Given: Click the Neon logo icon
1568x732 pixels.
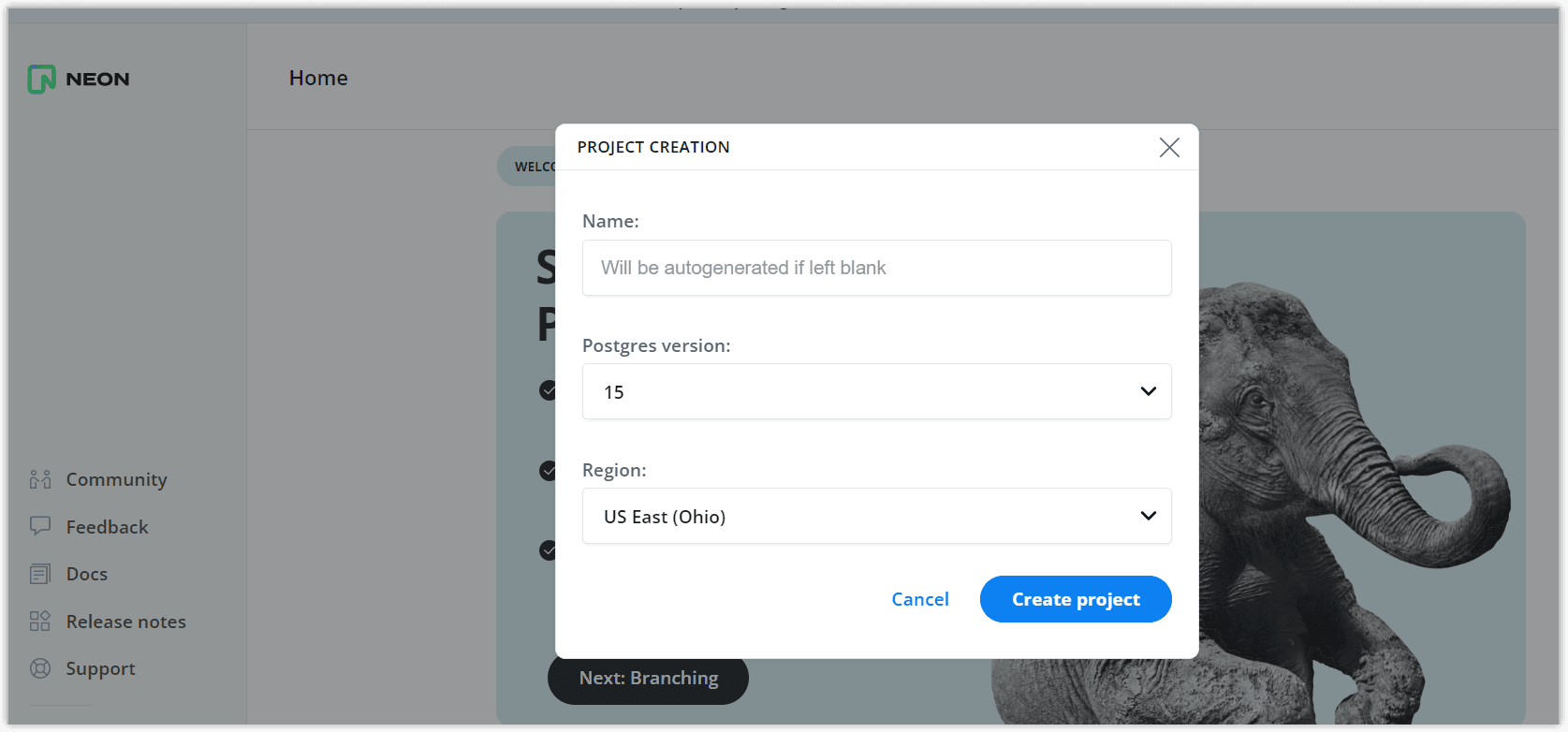Looking at the screenshot, I should point(41,79).
